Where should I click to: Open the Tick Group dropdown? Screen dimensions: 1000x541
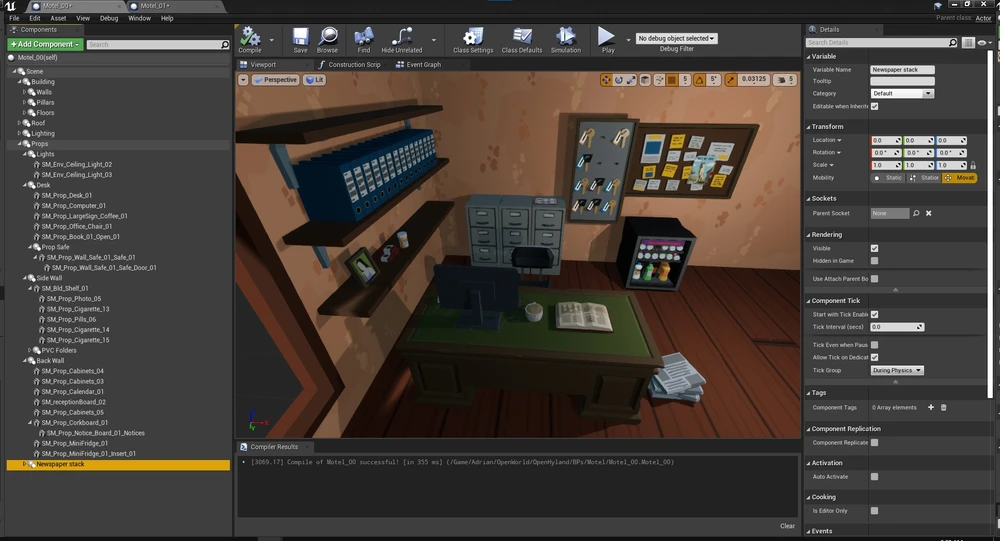897,370
